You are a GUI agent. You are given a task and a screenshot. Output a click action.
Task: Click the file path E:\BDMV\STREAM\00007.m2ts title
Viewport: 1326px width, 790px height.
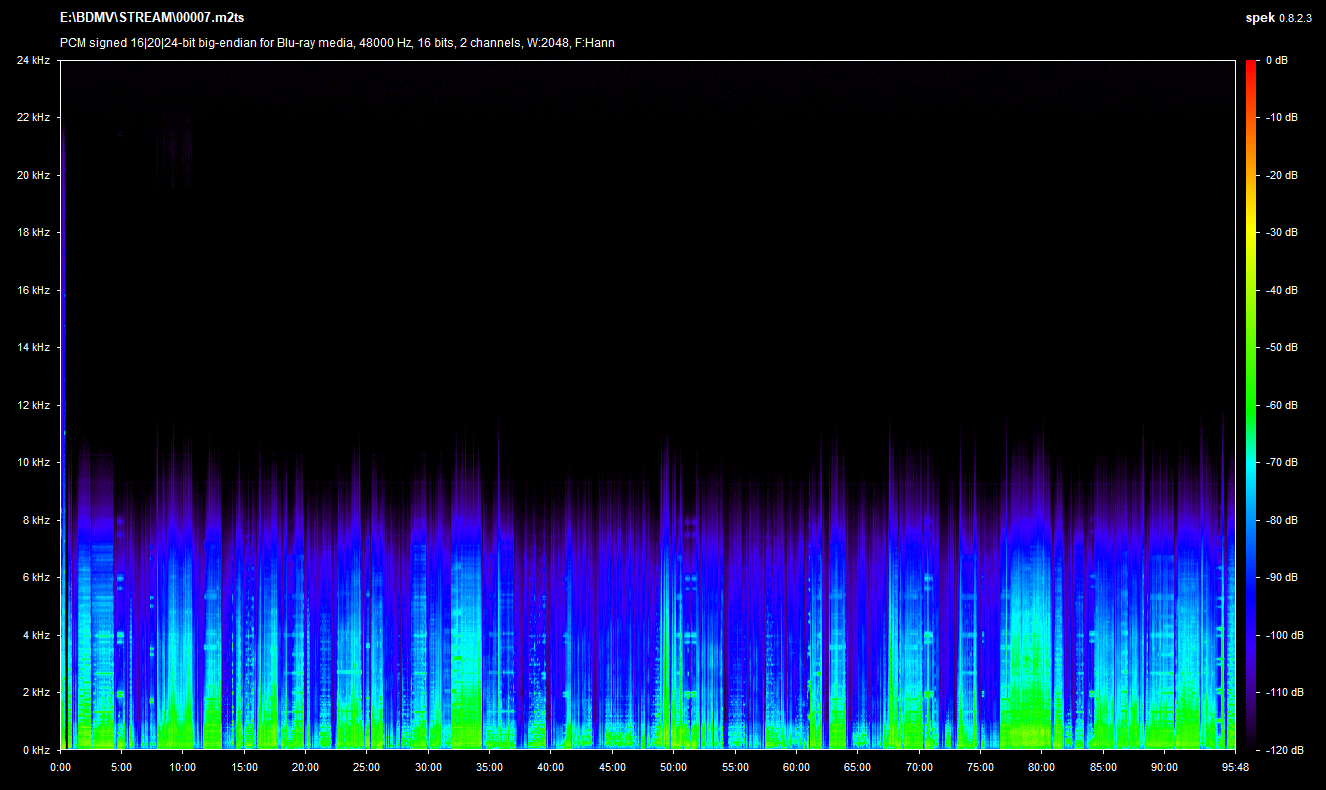(152, 18)
